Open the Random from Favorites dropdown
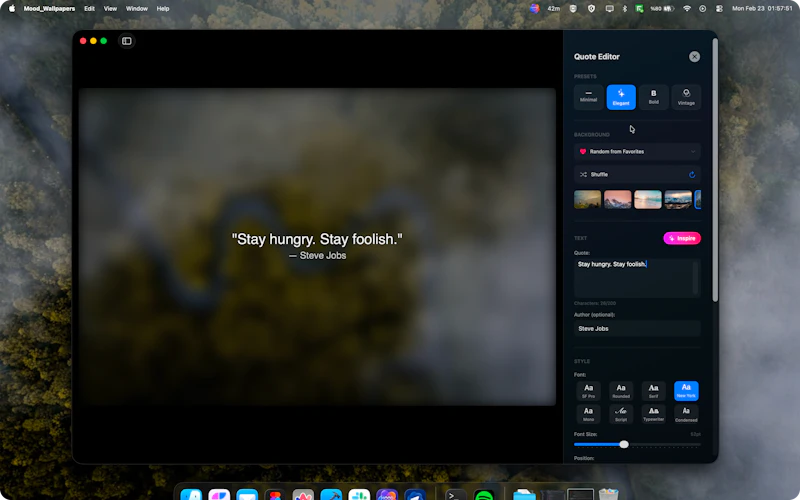The width and height of the screenshot is (800, 500). (637, 152)
